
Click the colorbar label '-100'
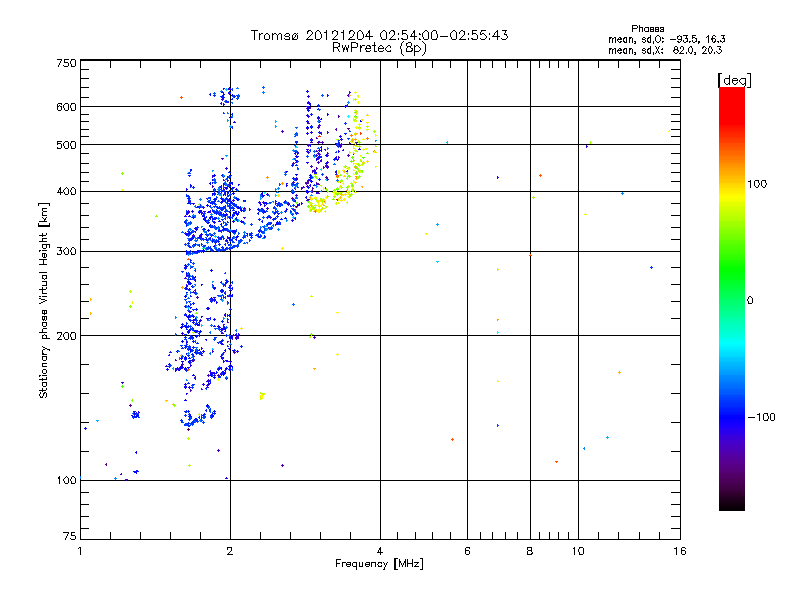coord(761,417)
